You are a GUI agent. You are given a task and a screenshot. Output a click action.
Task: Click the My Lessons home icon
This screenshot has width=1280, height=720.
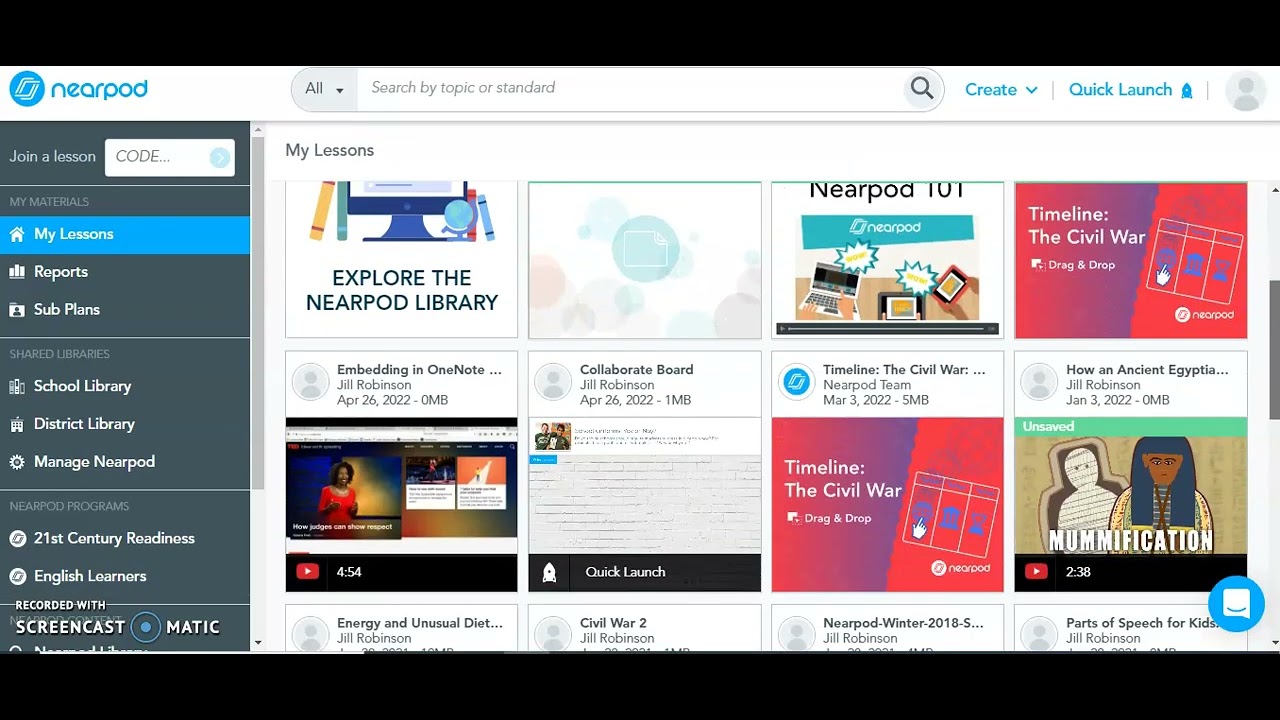coord(17,234)
